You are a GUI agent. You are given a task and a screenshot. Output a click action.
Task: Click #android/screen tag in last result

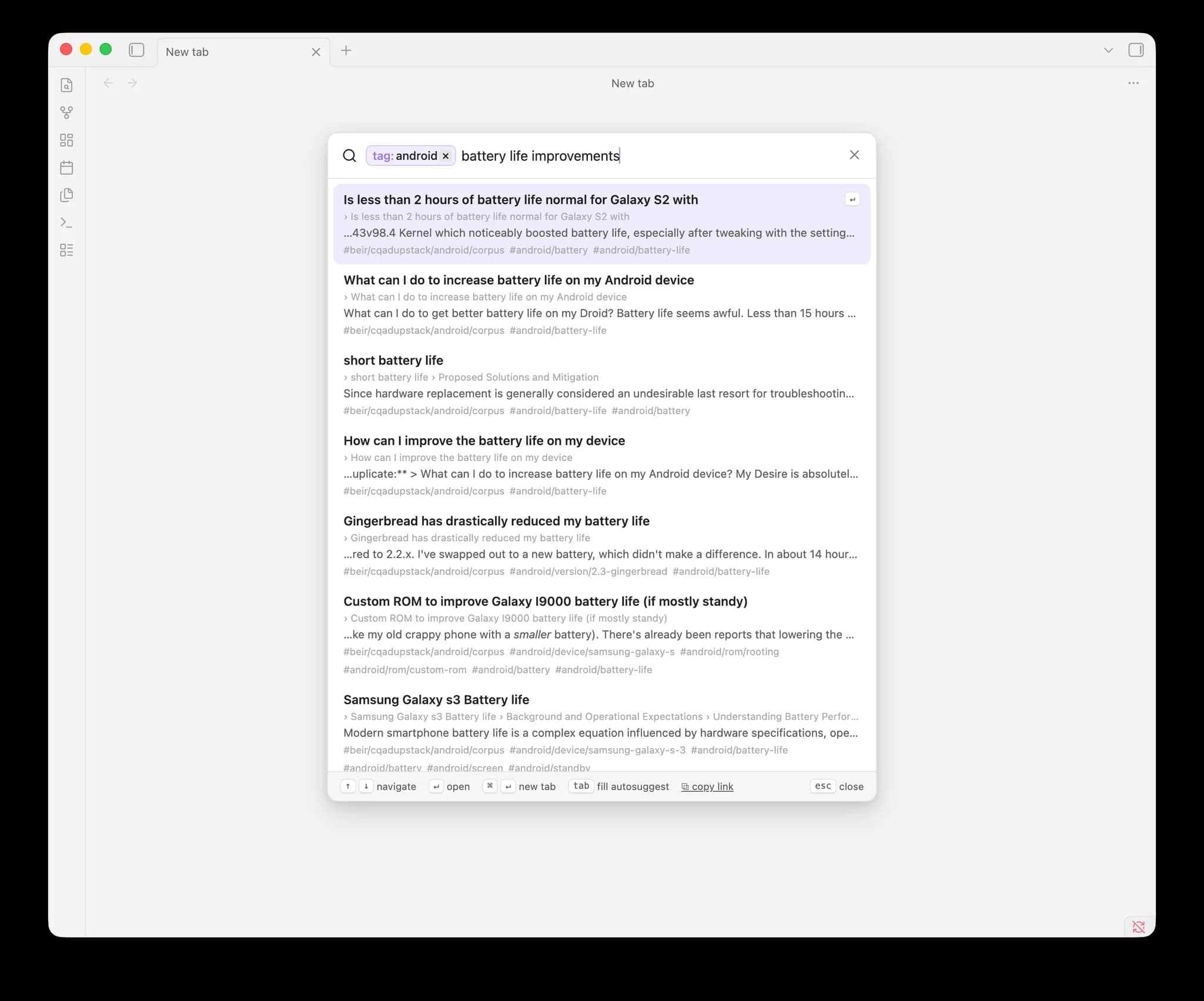click(465, 768)
